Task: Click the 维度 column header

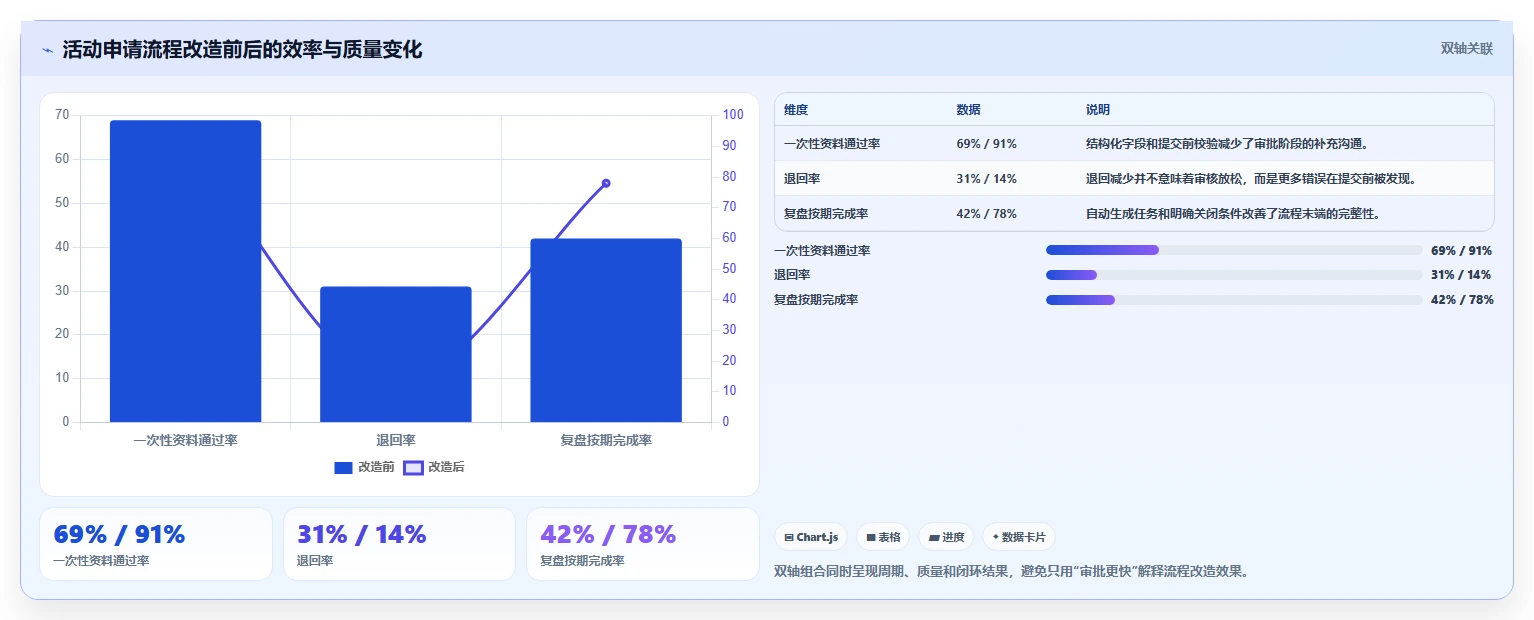Action: pyautogui.click(x=796, y=110)
